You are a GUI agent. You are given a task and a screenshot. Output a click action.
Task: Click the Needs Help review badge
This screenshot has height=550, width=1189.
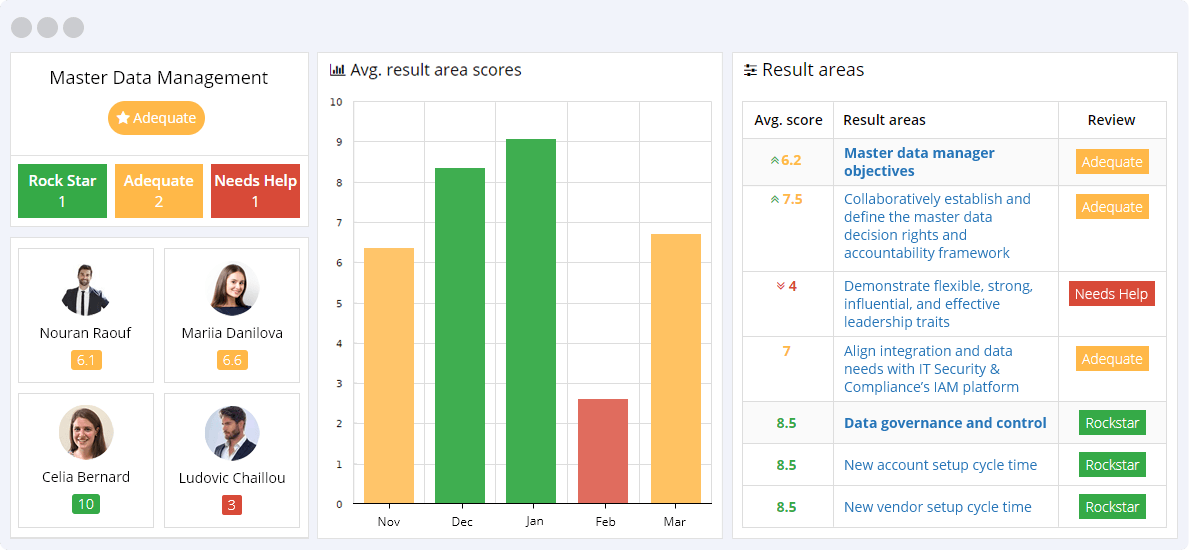[x=1112, y=294]
